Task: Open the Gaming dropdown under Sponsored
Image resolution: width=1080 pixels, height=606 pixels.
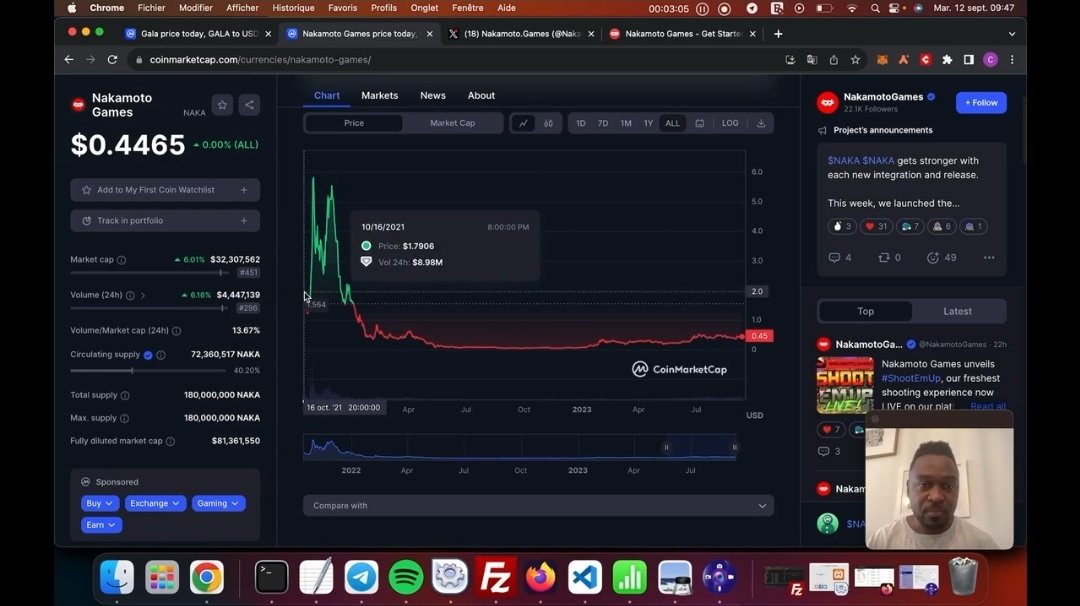Action: (218, 503)
